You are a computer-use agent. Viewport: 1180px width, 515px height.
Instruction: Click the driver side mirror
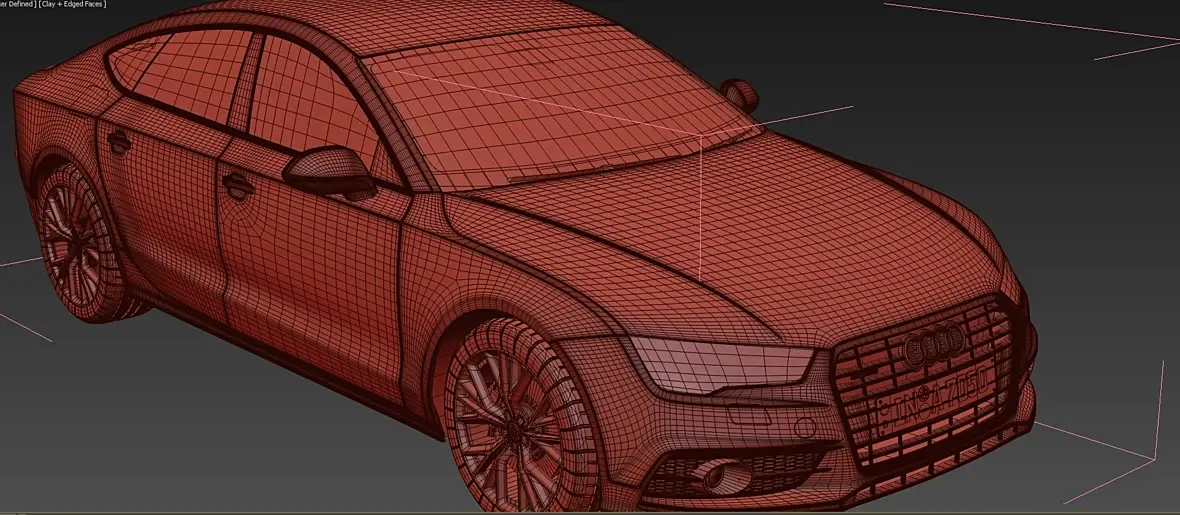330,172
